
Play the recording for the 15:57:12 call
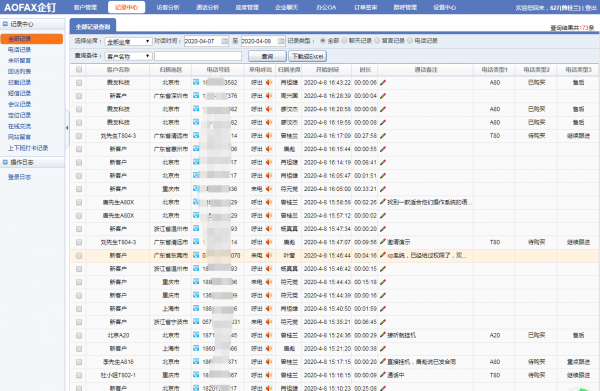pos(269,215)
